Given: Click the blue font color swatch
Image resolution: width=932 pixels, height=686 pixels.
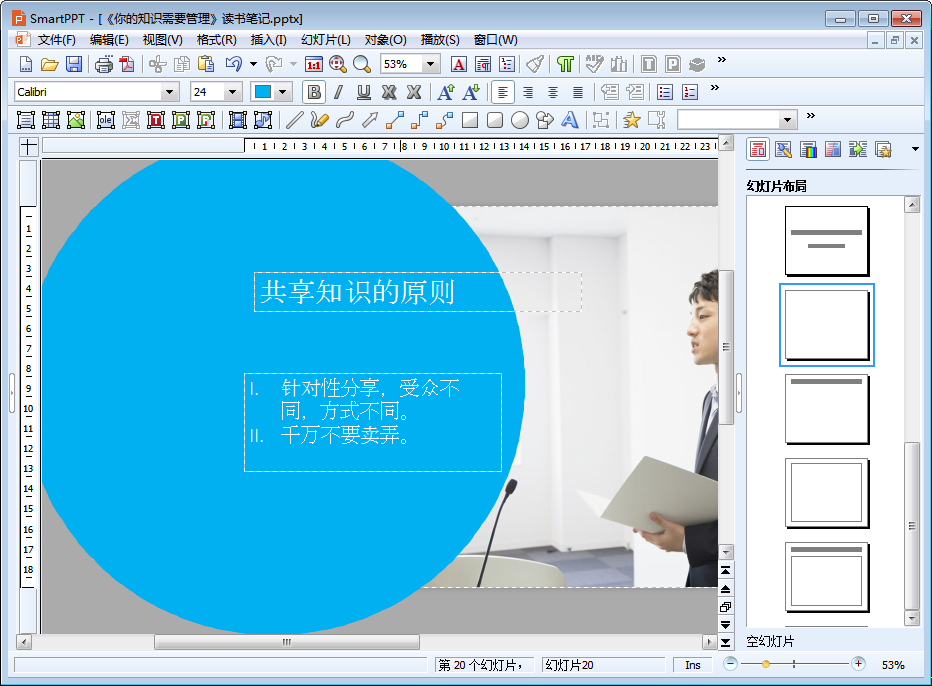Looking at the screenshot, I should click(263, 92).
